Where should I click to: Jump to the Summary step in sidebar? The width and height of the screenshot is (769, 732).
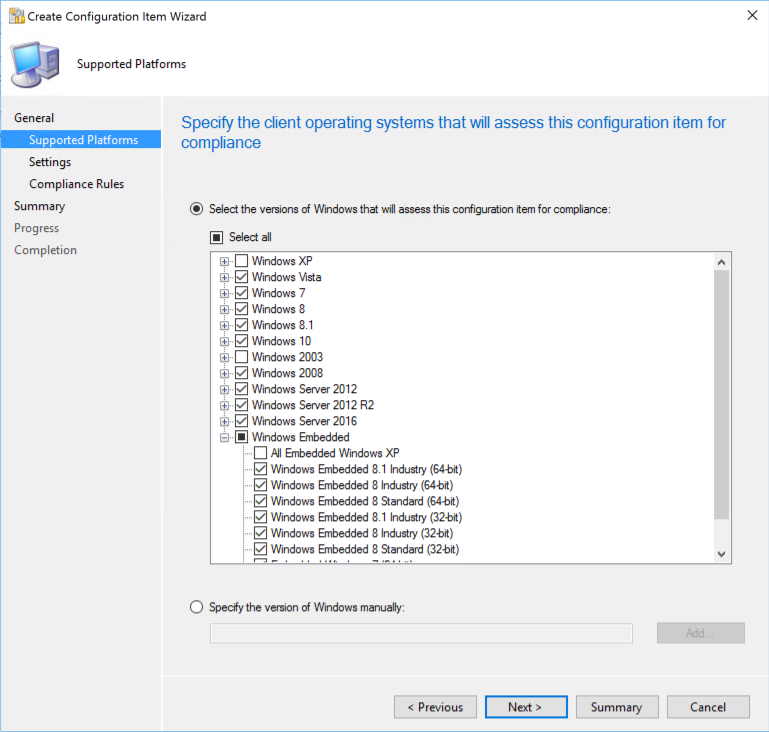pyautogui.click(x=39, y=206)
